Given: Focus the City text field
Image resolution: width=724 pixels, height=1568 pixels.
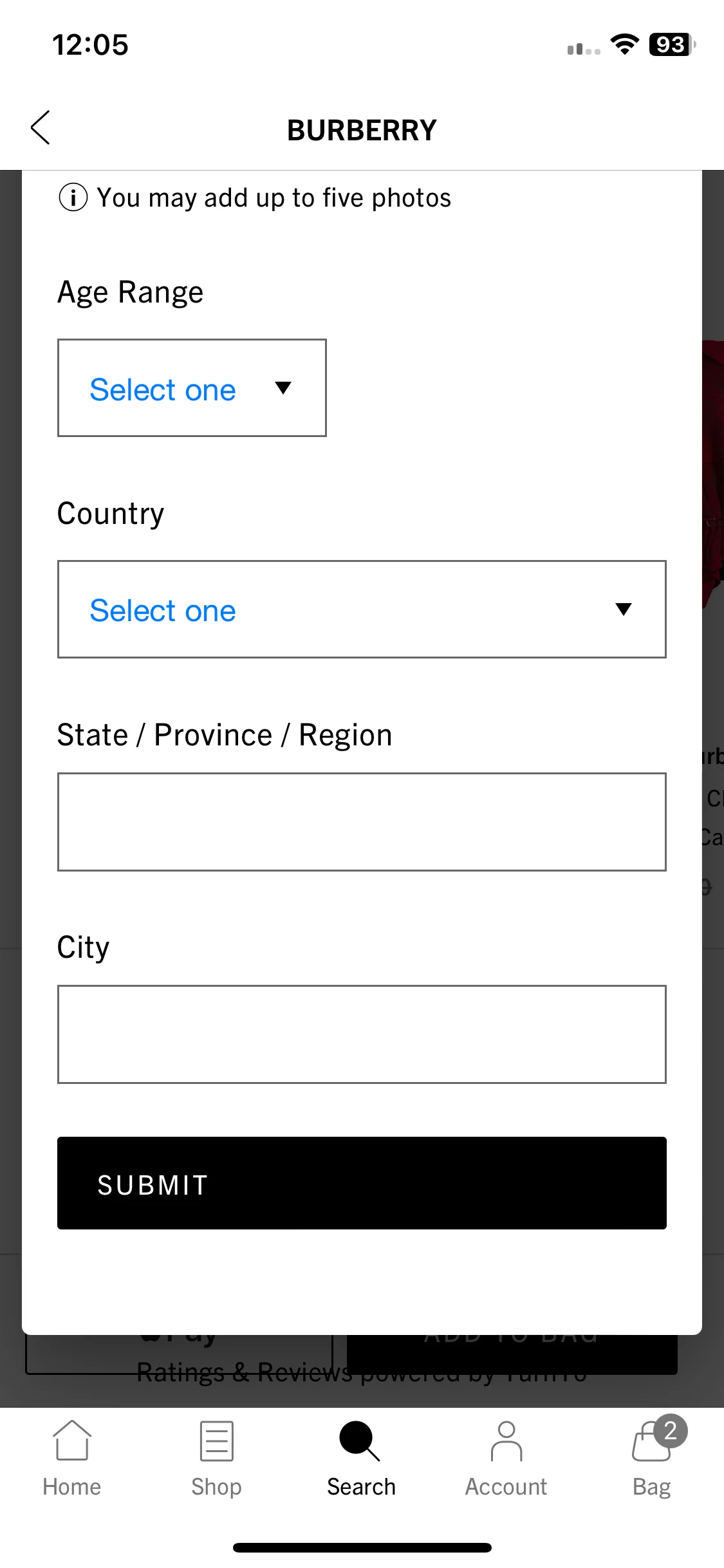Looking at the screenshot, I should coord(362,1034).
